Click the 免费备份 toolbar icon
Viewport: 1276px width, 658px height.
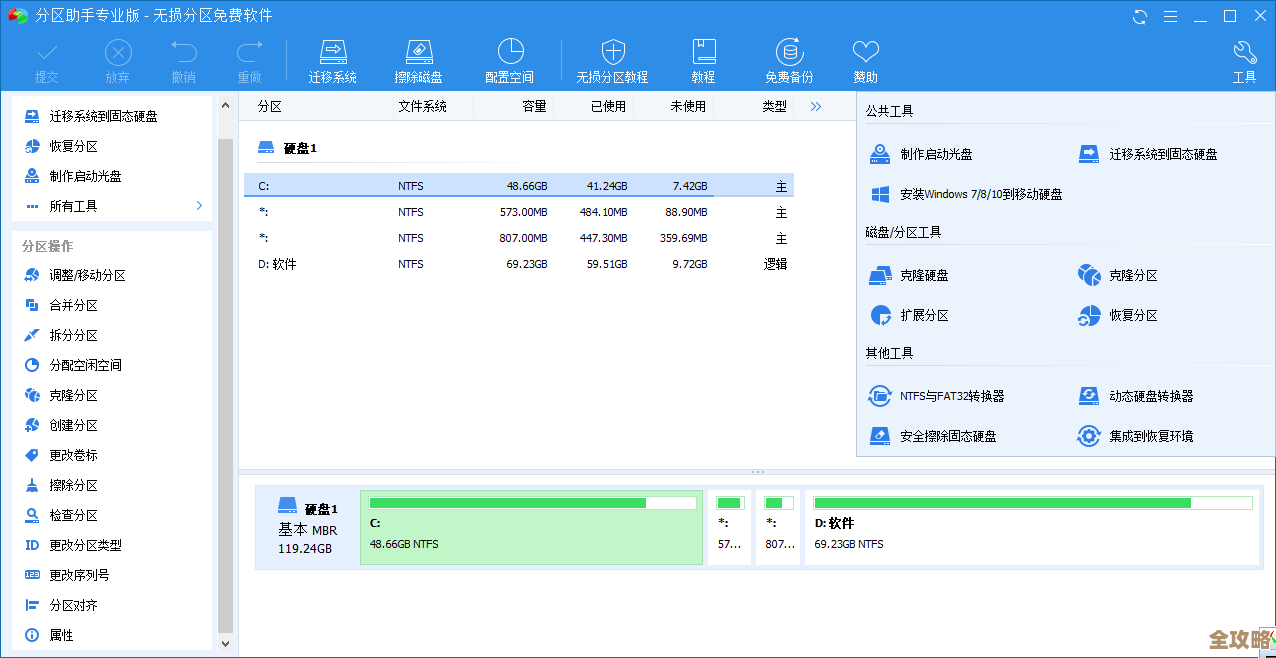789,58
